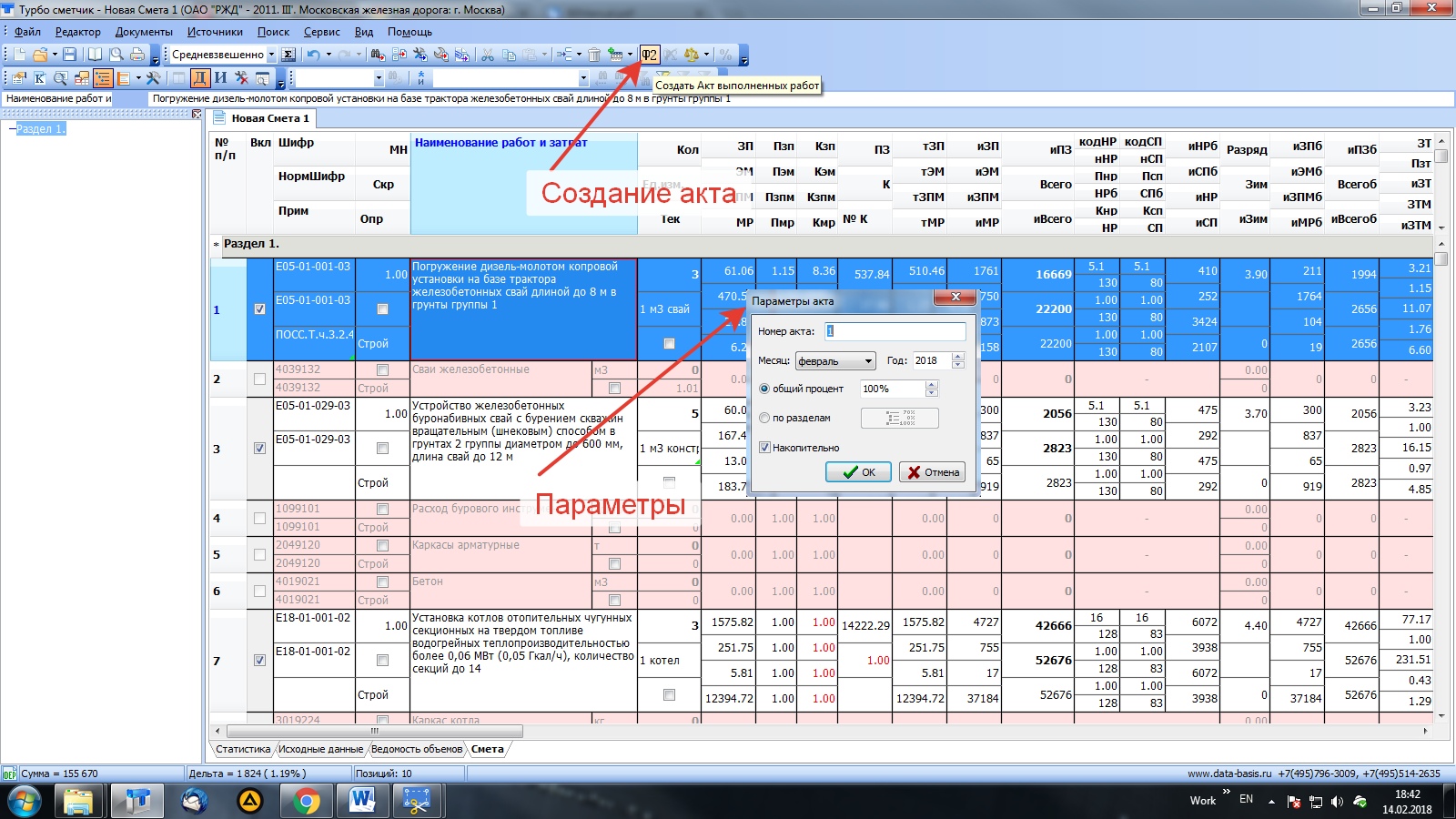Select 'по разделам' radio button

[x=764, y=418]
